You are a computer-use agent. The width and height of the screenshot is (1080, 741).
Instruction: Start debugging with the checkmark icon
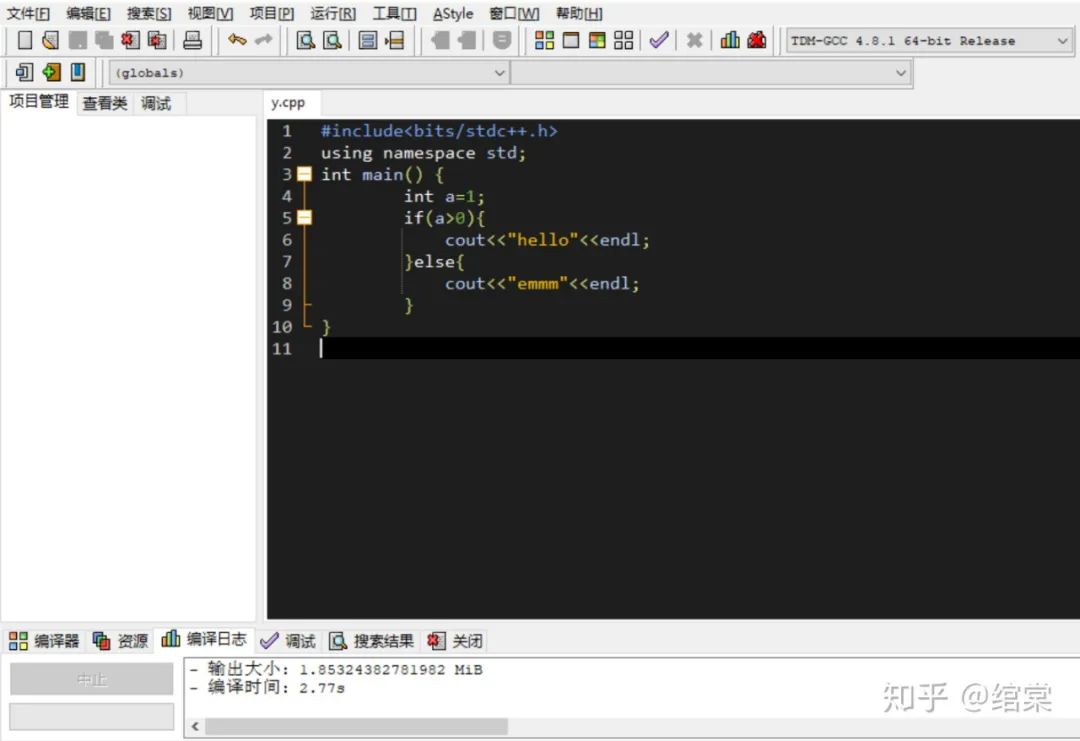point(659,40)
